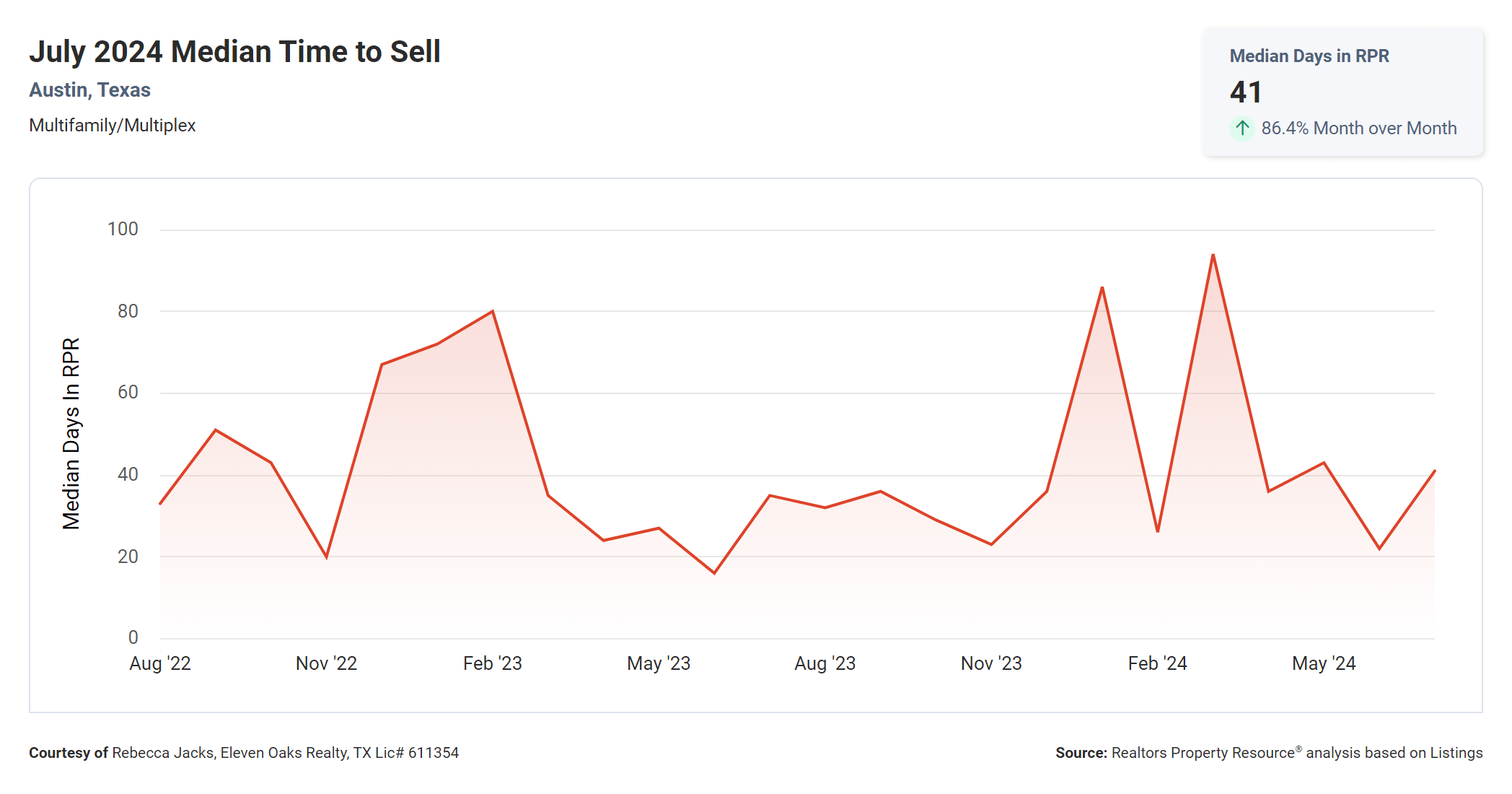Click the vertical "Median Days In RPR" axis title
Viewport: 1512px width, 794px height.
[x=71, y=433]
